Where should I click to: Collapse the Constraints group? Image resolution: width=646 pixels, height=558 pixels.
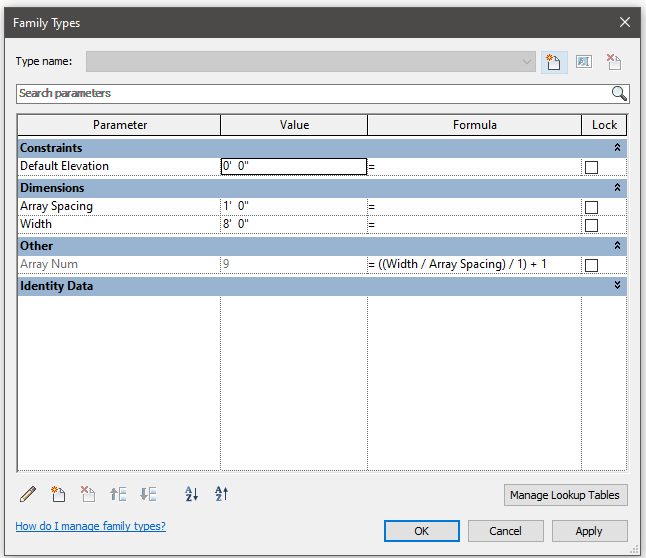click(x=617, y=148)
